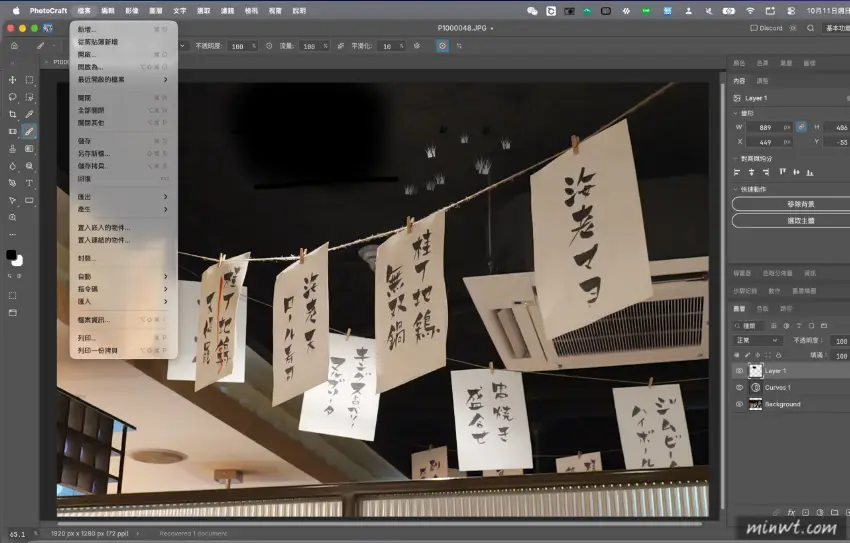Click the Layer 1 thumbnail
This screenshot has height=543, width=850.
755,371
